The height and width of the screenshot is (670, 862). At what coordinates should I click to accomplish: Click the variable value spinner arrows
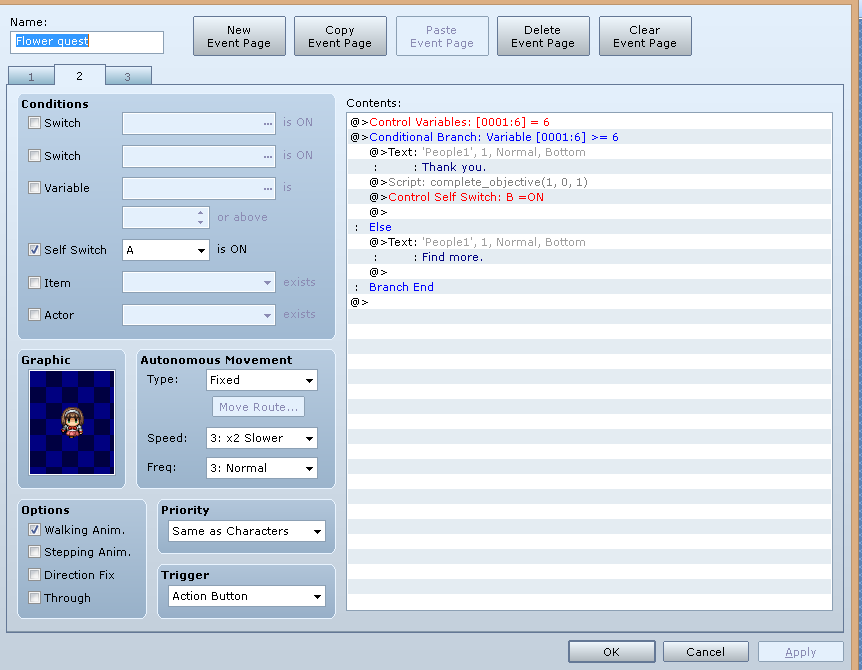[x=201, y=218]
